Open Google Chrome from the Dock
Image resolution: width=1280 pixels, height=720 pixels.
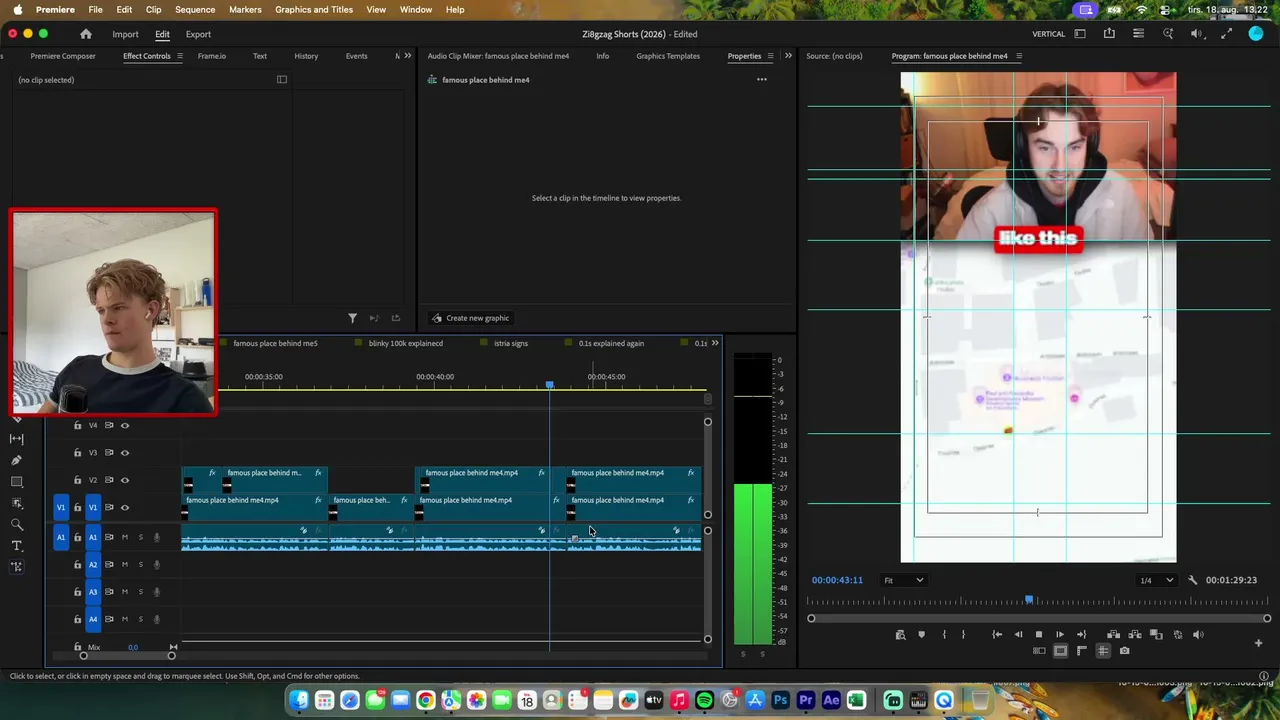(x=426, y=700)
